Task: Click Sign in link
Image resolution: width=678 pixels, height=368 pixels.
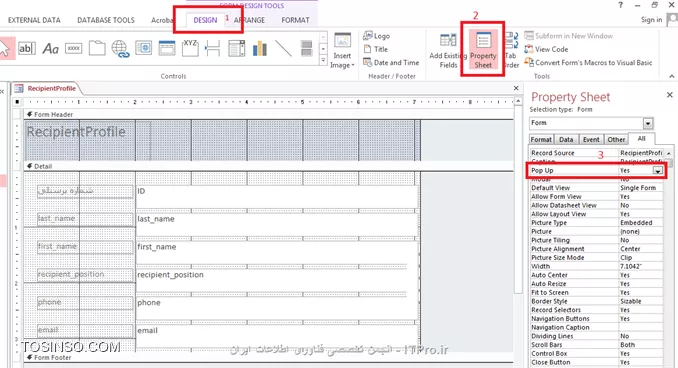Action: click(x=651, y=20)
